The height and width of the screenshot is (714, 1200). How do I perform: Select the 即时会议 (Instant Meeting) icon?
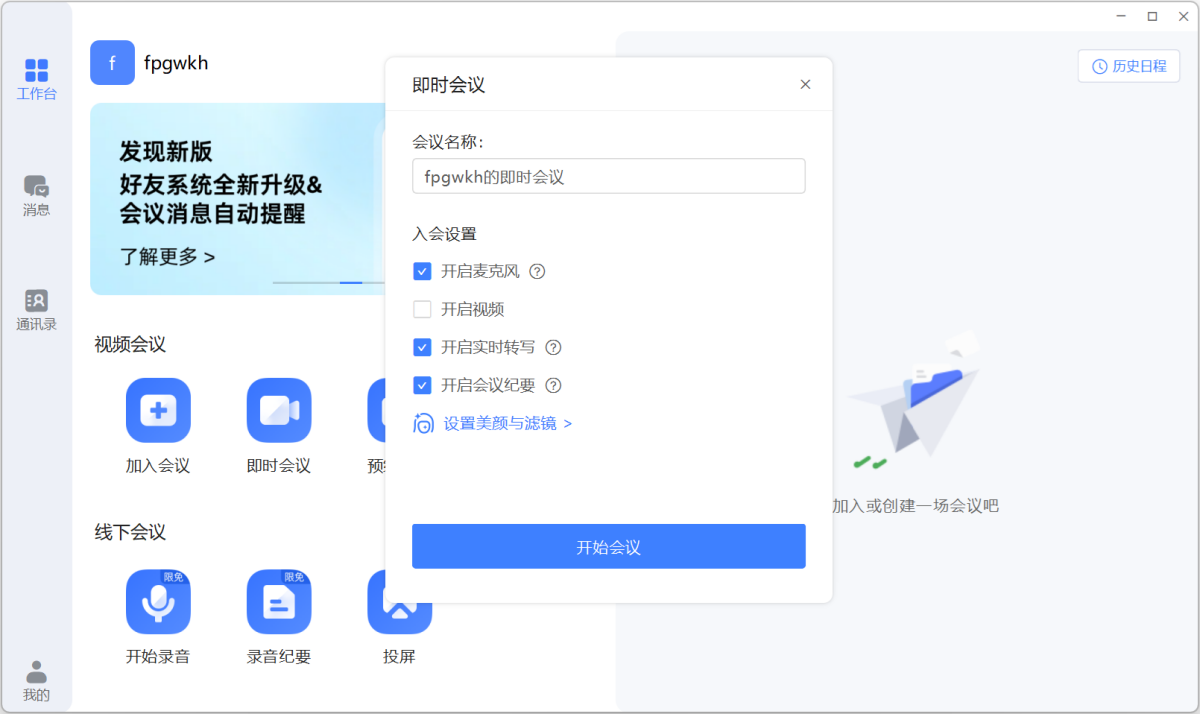[278, 410]
